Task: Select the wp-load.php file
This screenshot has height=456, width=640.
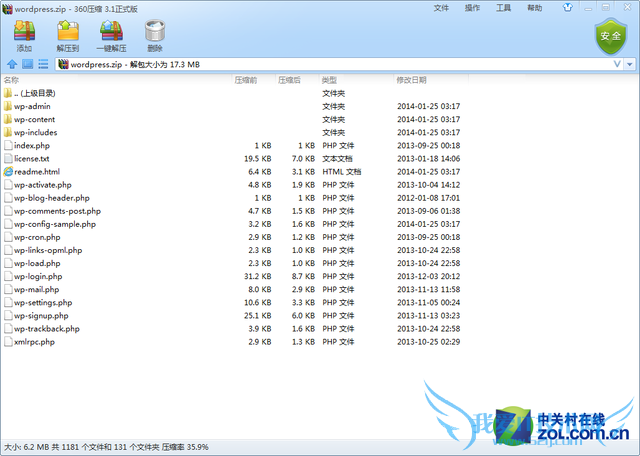Action: tap(37, 263)
